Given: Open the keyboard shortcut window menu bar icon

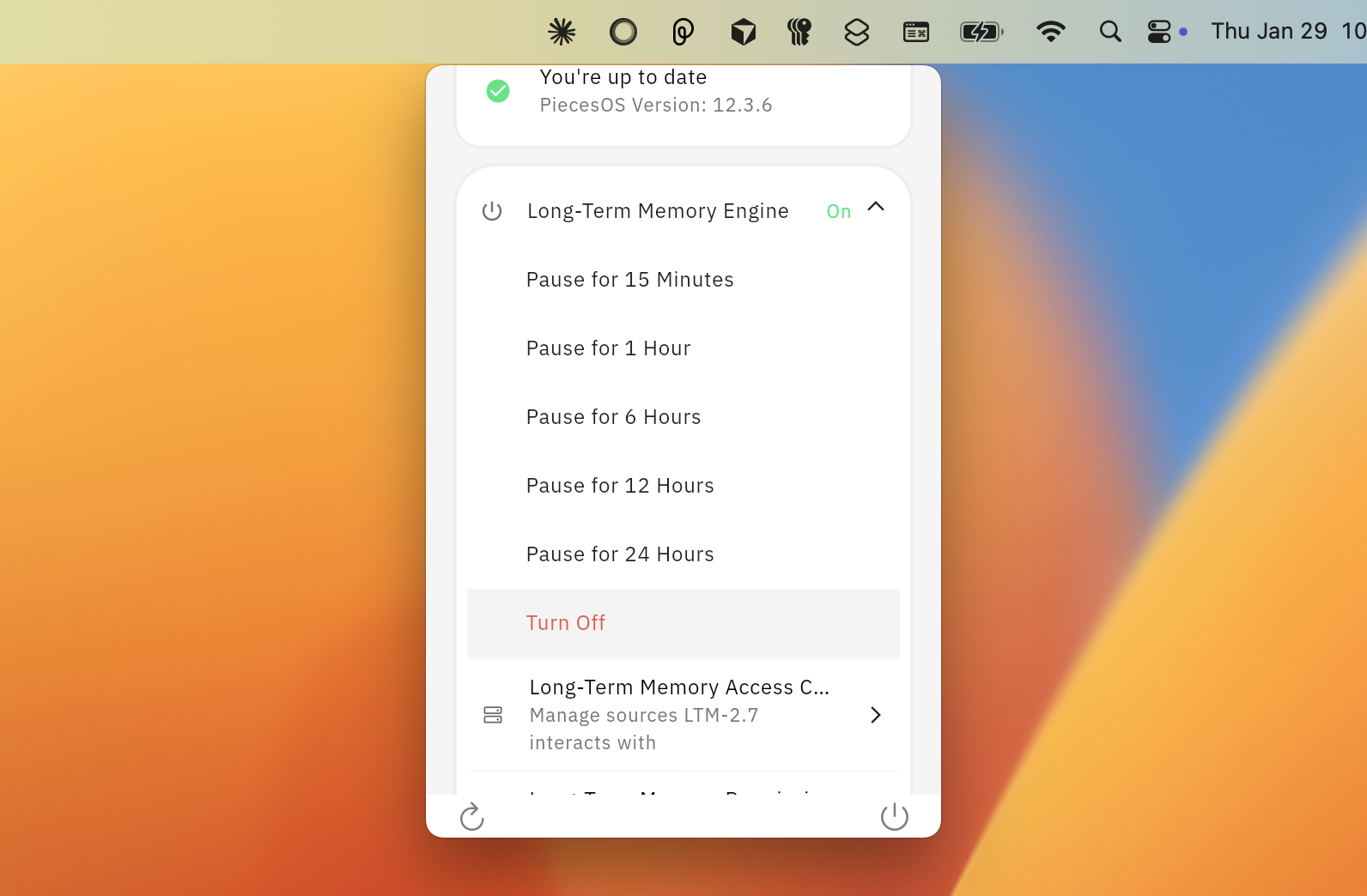Looking at the screenshot, I should (916, 33).
